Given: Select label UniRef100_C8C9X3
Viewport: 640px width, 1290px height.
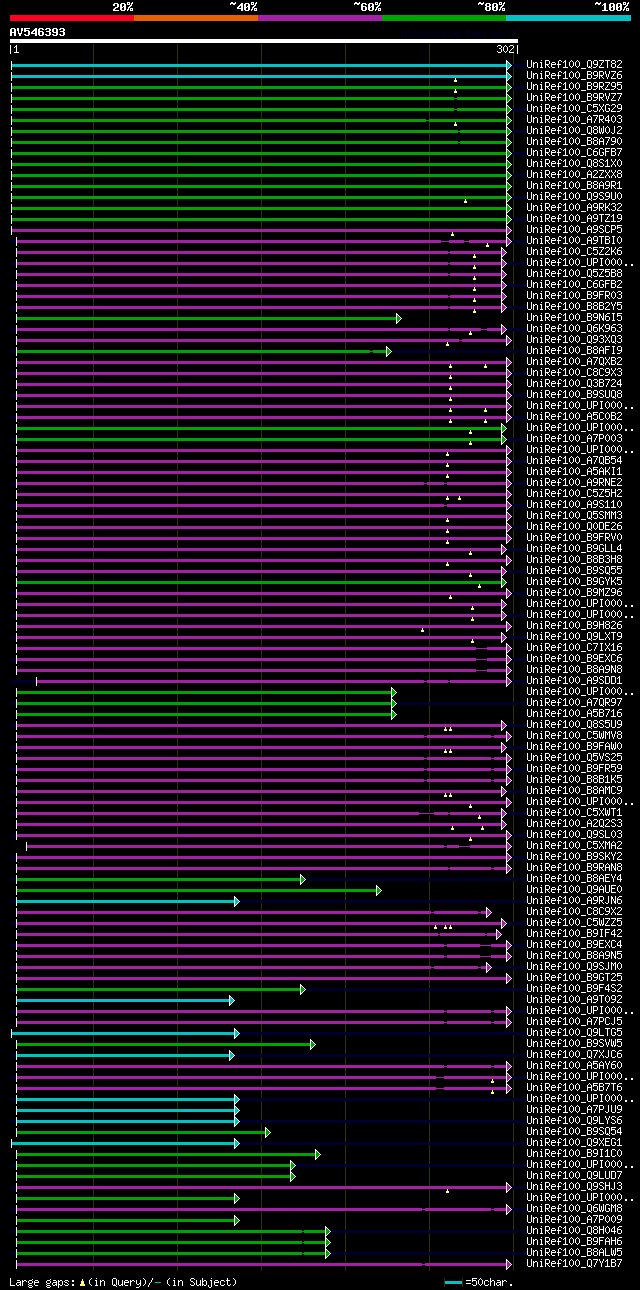Looking at the screenshot, I should (x=574, y=372).
